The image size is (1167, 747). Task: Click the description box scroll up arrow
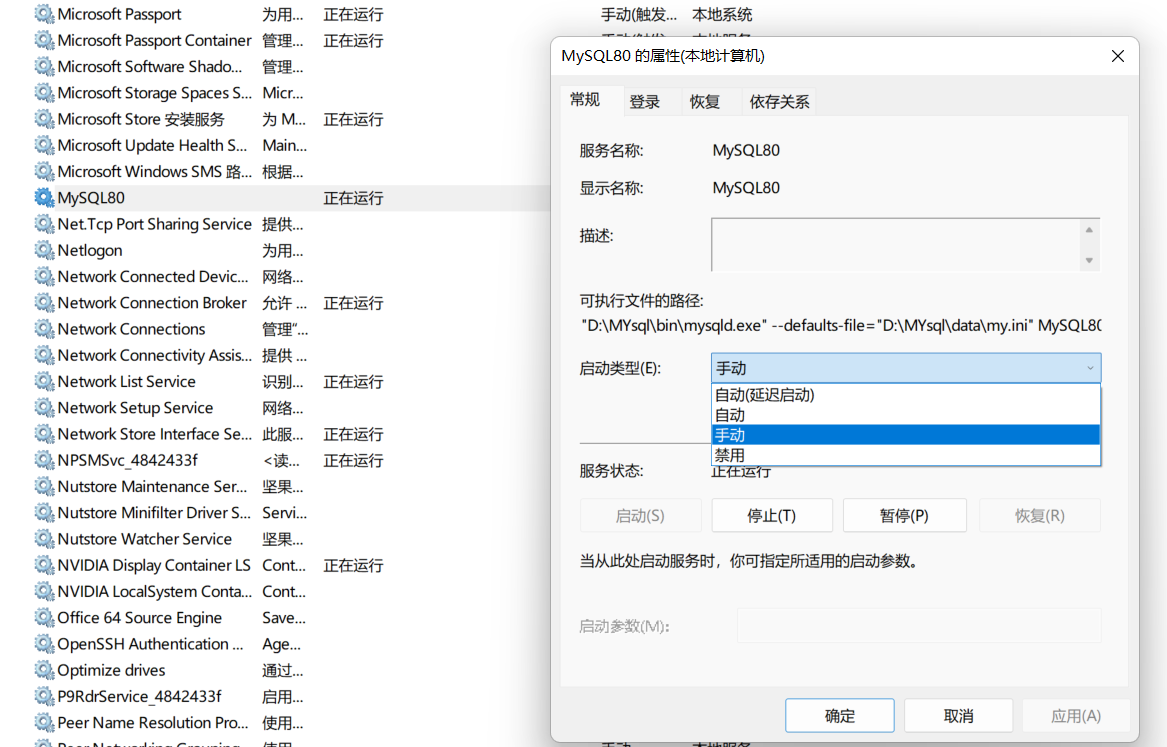click(x=1089, y=230)
